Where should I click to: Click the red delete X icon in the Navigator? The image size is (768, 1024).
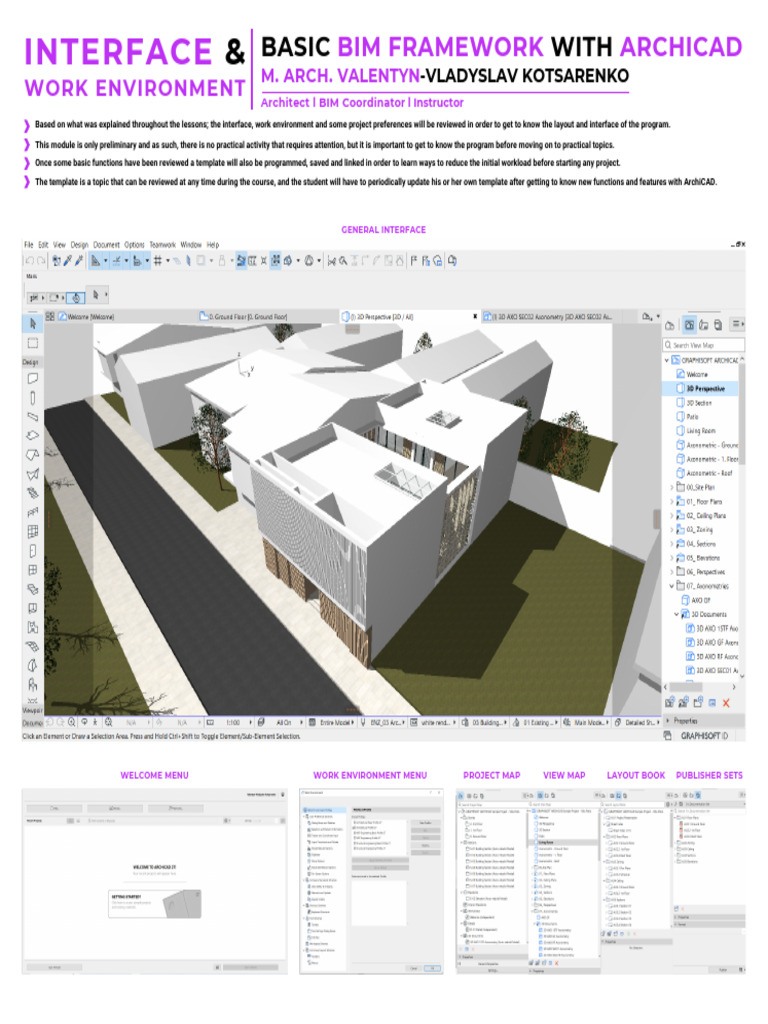(x=726, y=703)
